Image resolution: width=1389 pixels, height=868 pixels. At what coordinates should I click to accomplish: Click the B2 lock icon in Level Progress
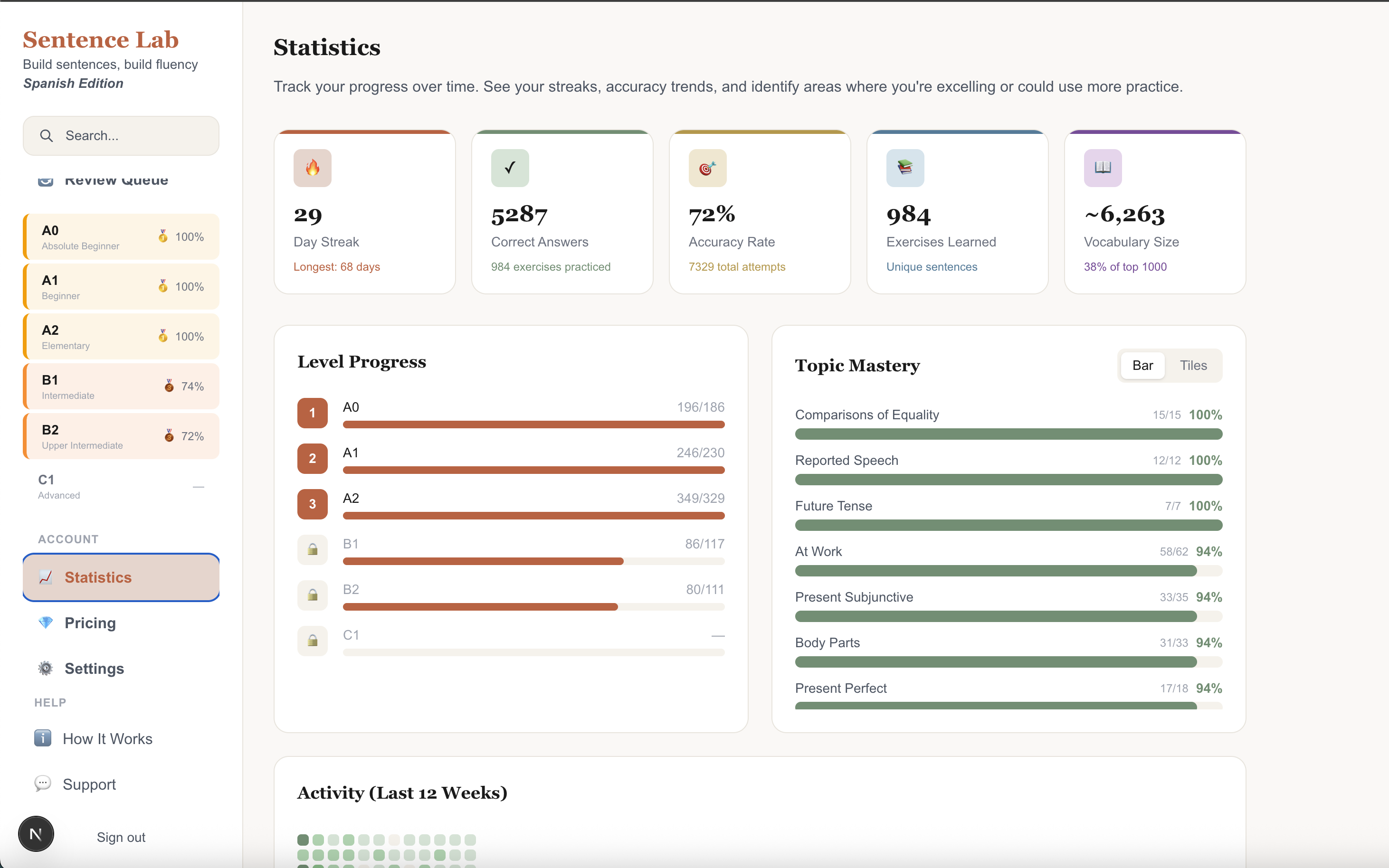coord(313,595)
